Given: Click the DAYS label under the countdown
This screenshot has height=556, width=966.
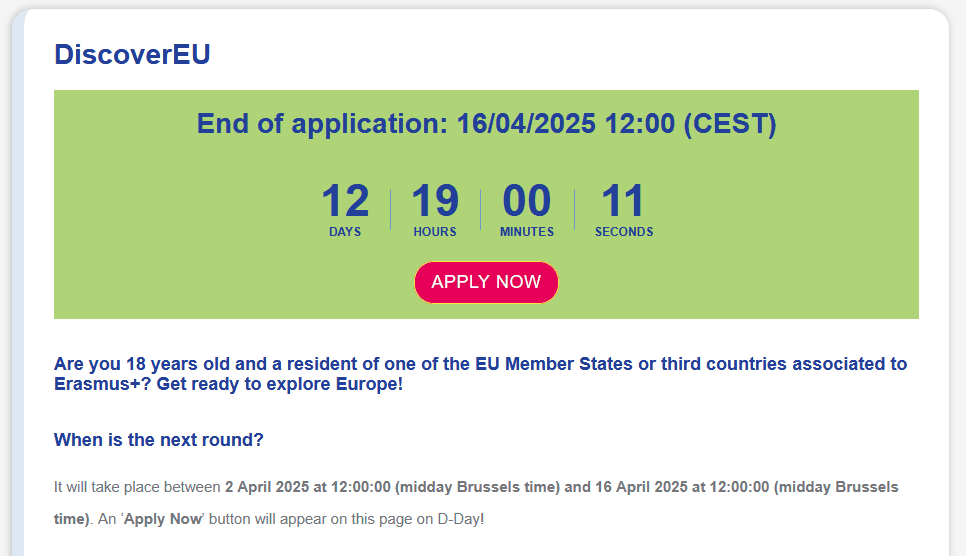Looking at the screenshot, I should (345, 232).
